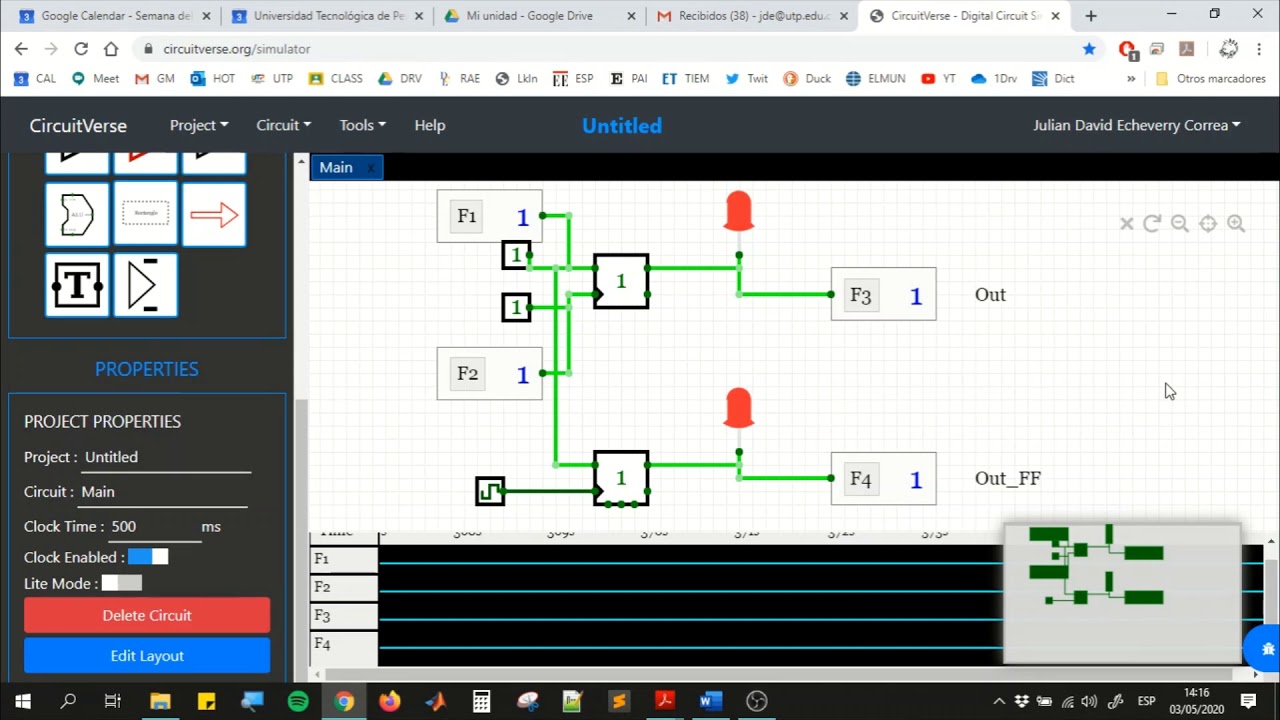
Task: Click the blue bug report icon
Action: click(x=1265, y=648)
